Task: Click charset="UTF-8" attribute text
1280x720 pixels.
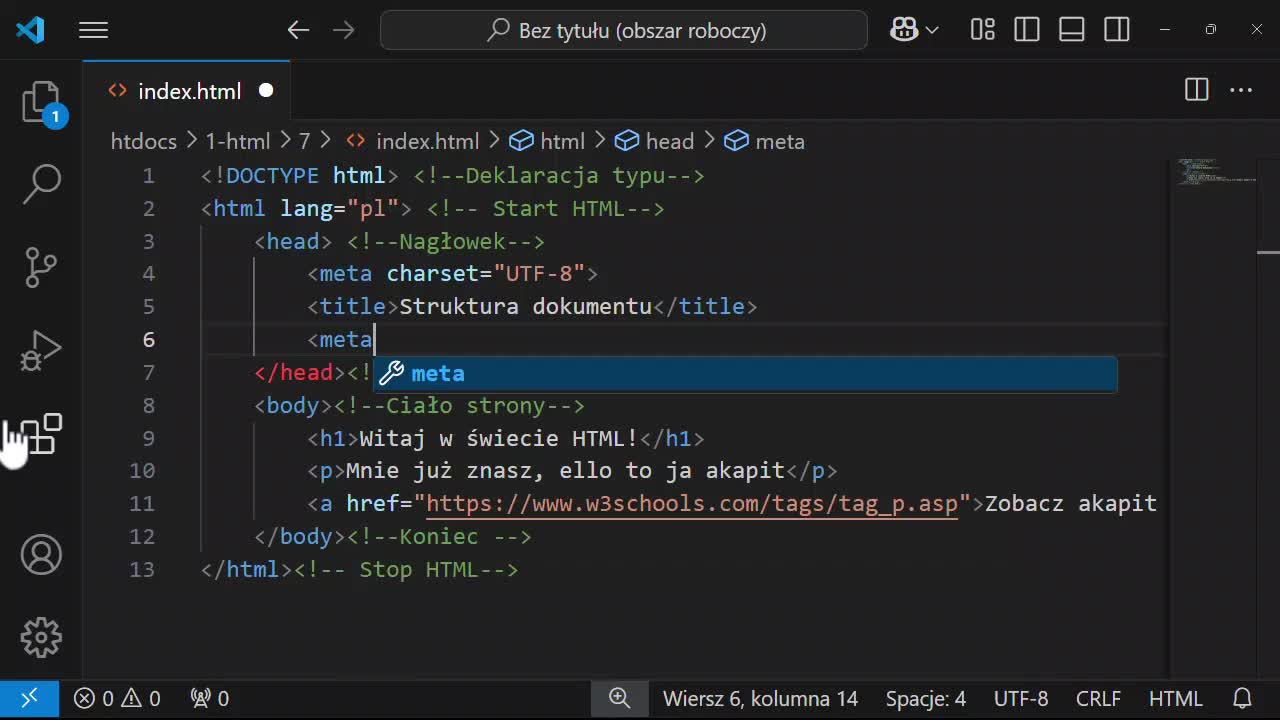Action: tap(486, 273)
